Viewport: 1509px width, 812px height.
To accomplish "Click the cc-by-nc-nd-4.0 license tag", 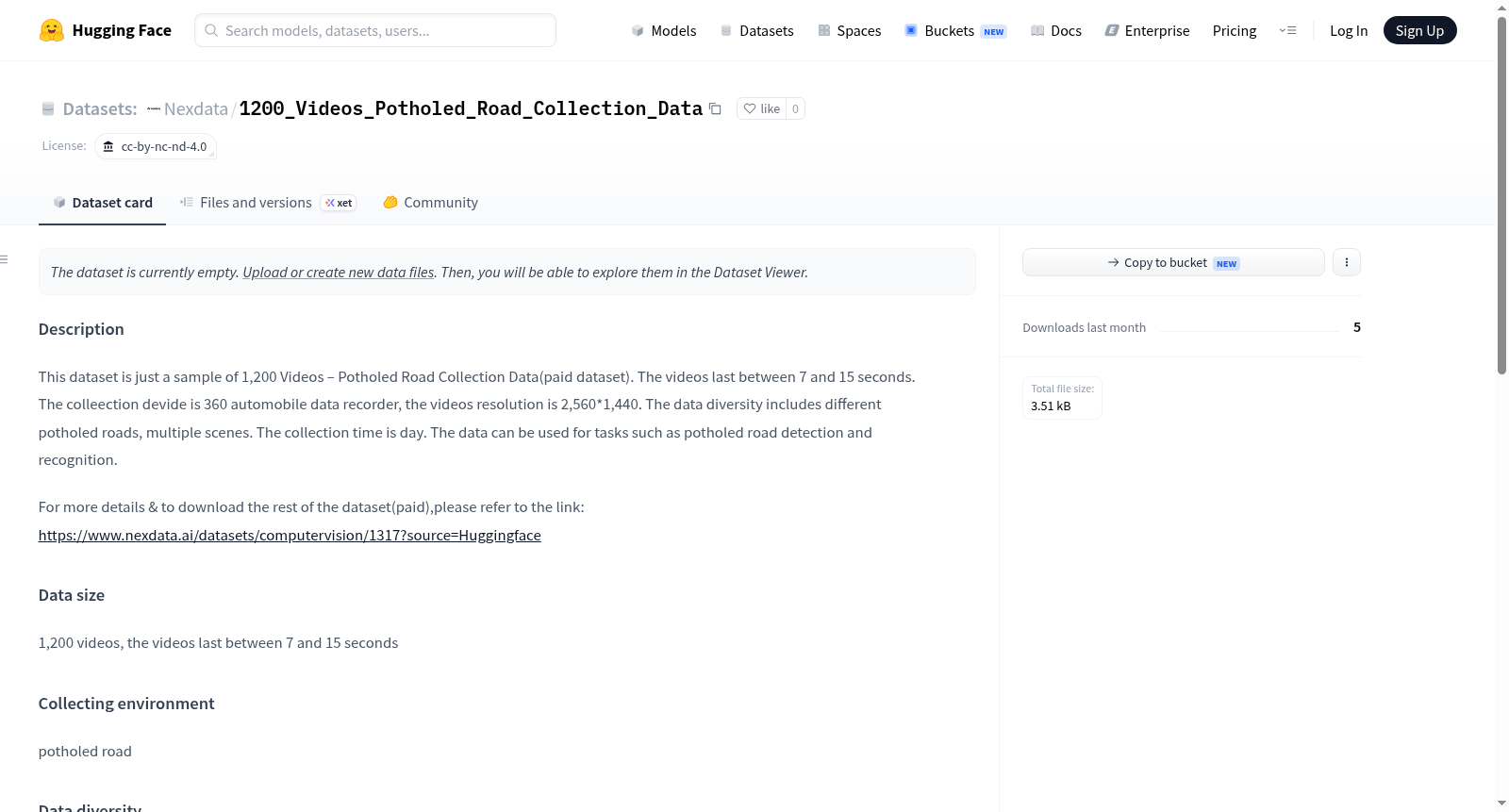I will tap(156, 146).
